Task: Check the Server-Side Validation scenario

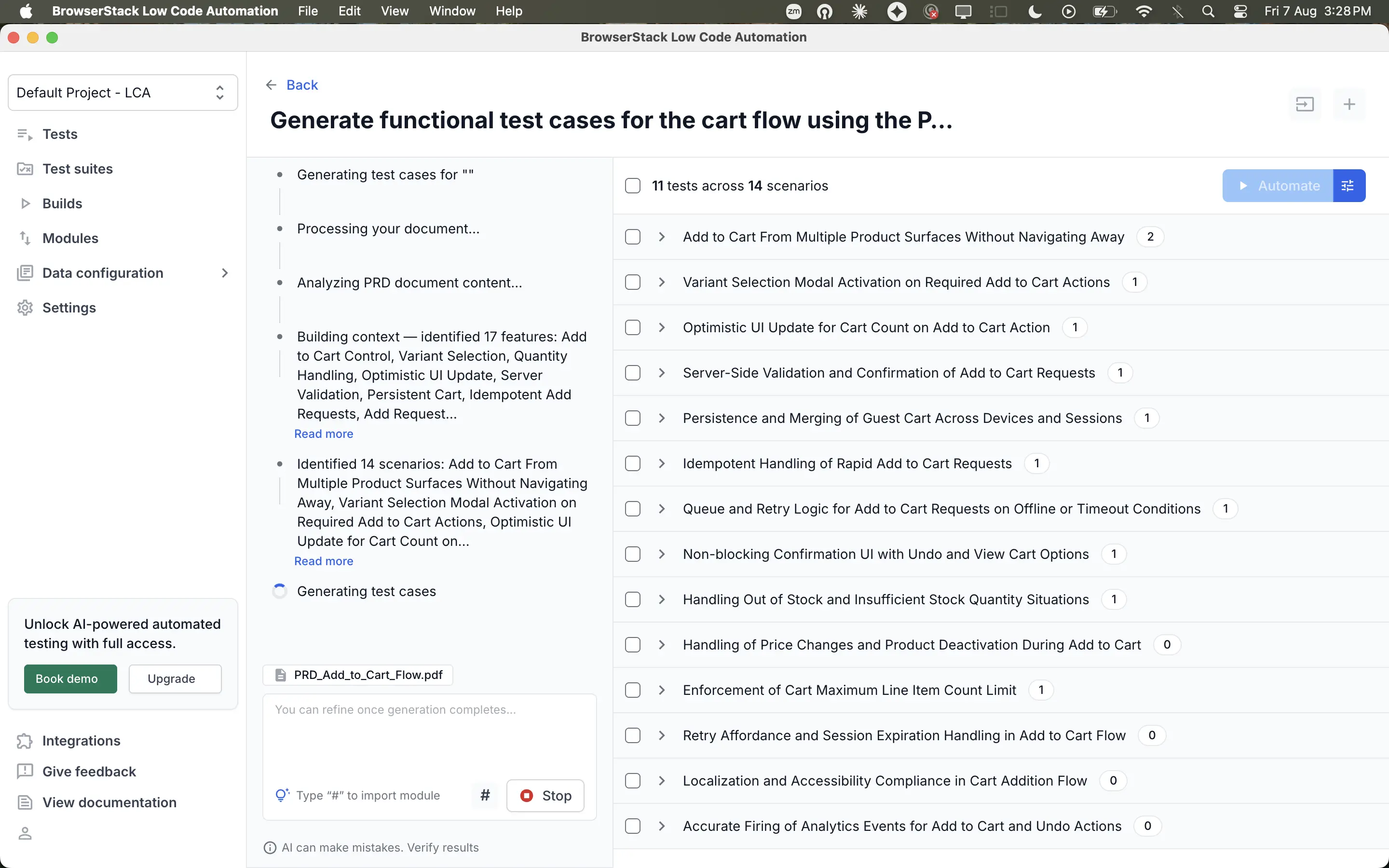Action: click(632, 373)
